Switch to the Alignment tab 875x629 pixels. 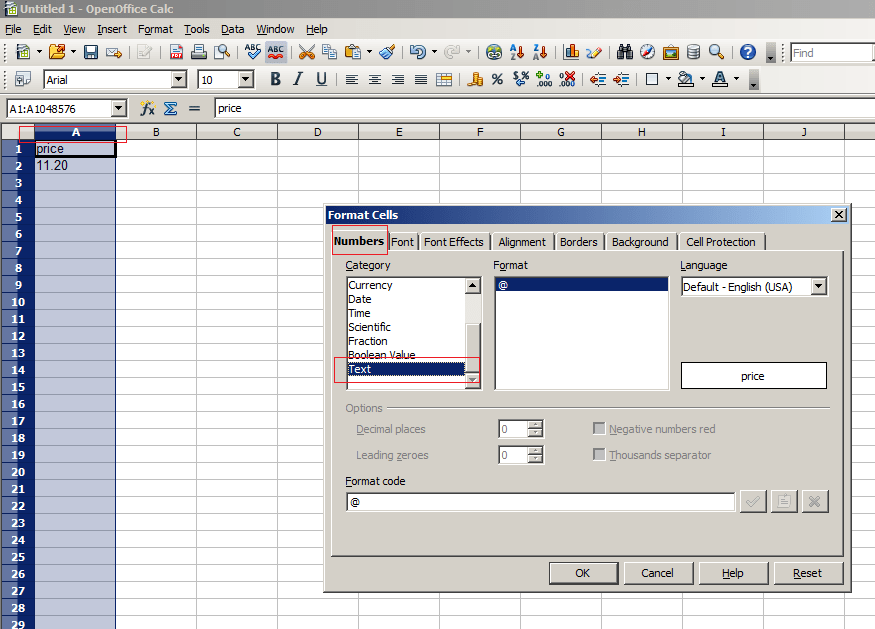pyautogui.click(x=522, y=242)
